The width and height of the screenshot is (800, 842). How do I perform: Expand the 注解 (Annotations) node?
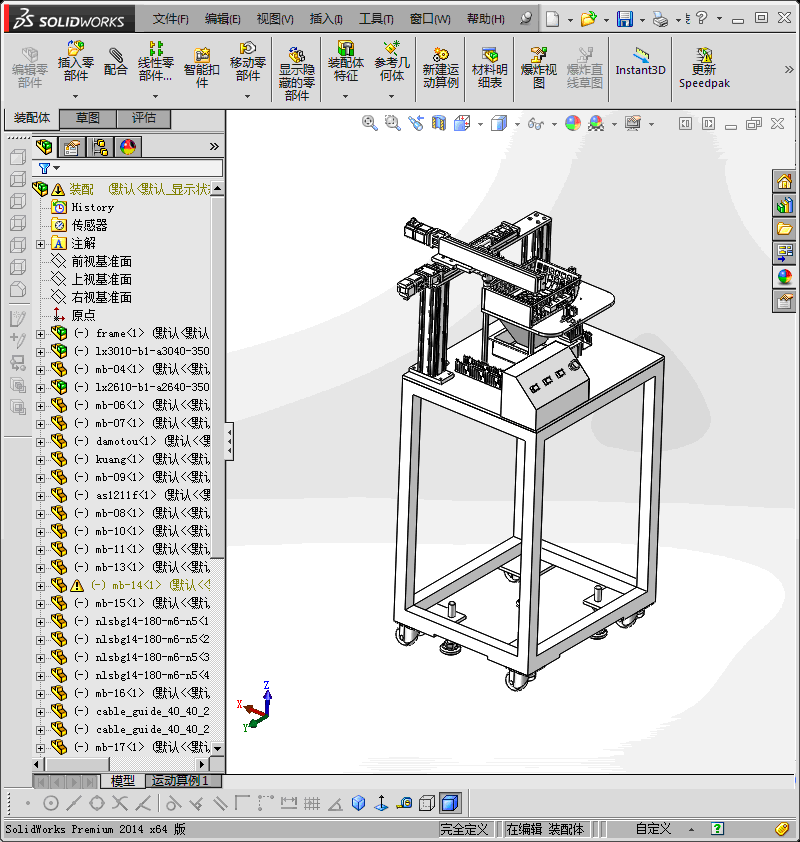coord(40,244)
